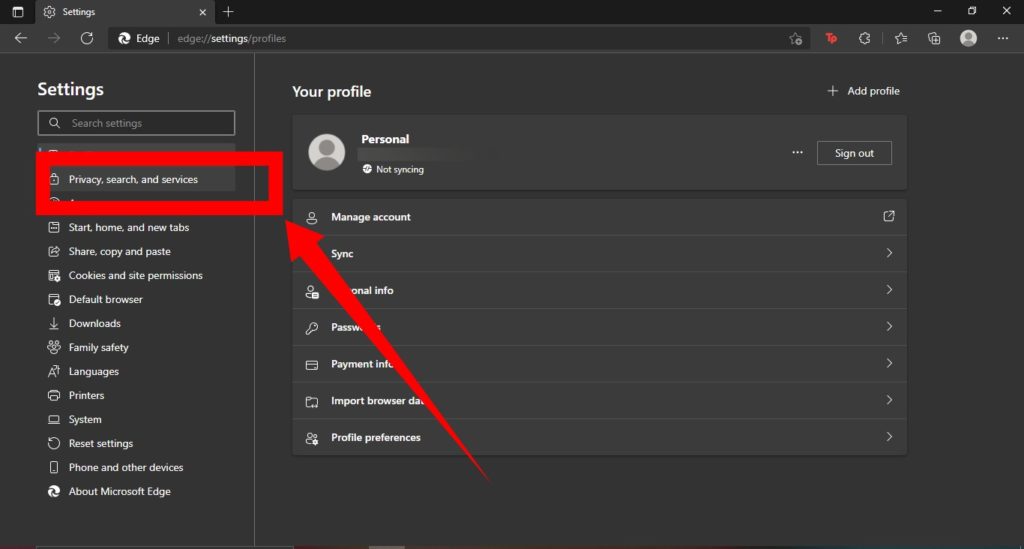Click the Import browser data icon
Image resolution: width=1024 pixels, height=549 pixels.
(x=312, y=402)
